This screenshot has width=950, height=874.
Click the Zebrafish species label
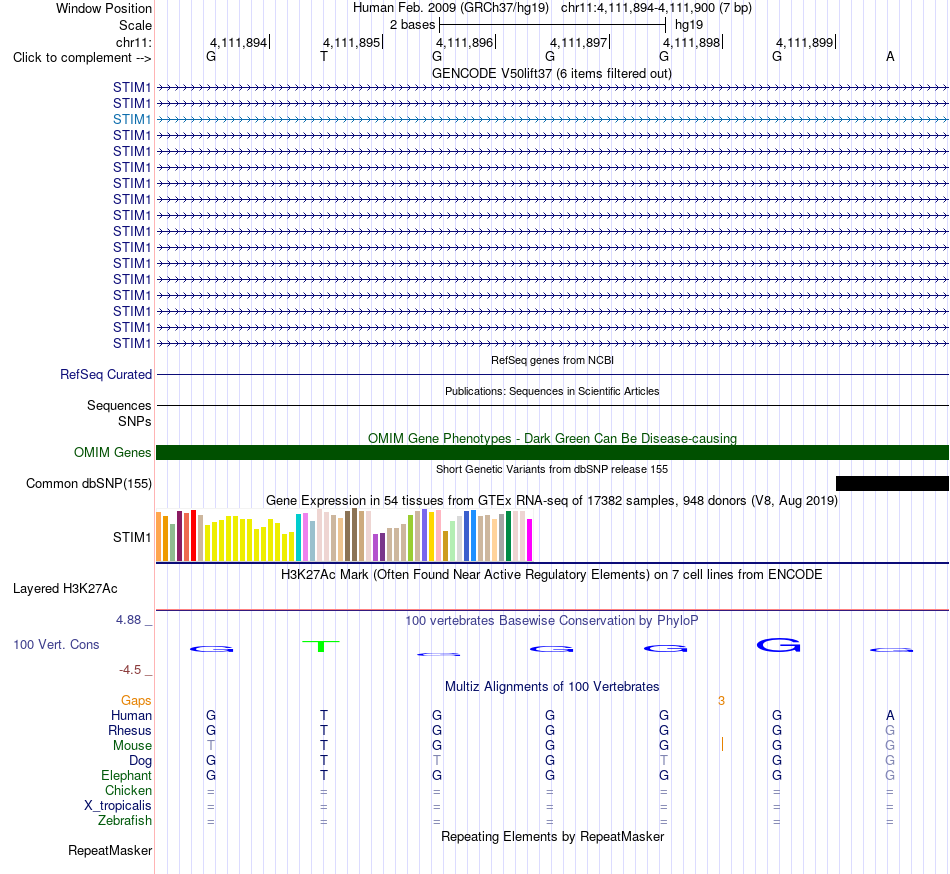125,821
